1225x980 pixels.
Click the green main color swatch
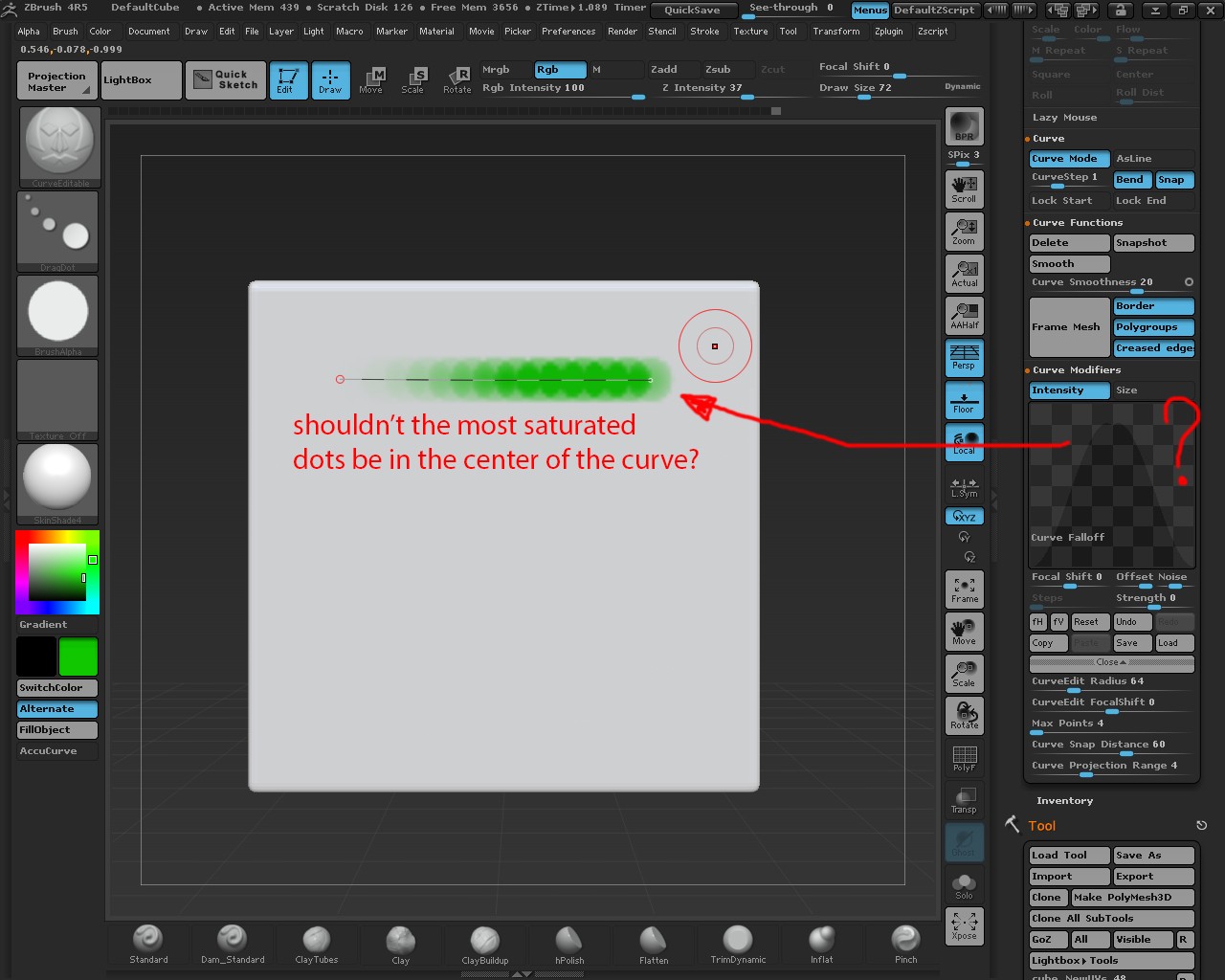coord(78,657)
